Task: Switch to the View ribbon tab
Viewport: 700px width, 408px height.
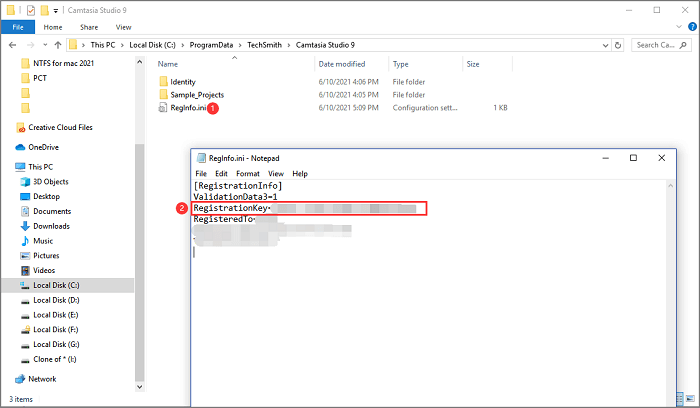Action: pyautogui.click(x=123, y=27)
